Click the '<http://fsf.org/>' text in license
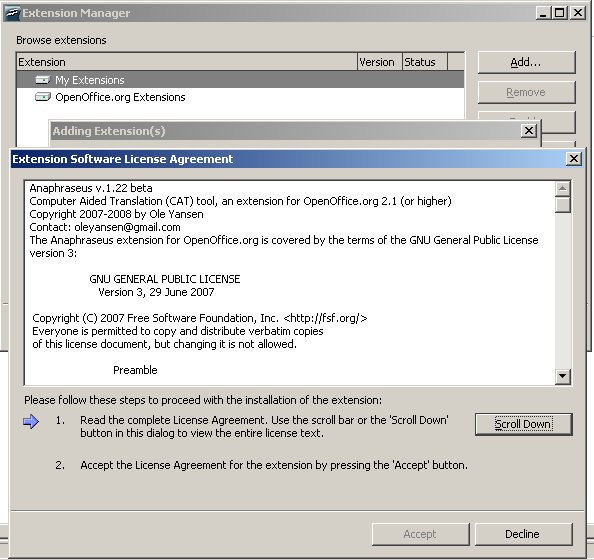Viewport: 594px width, 560px height. 325,318
